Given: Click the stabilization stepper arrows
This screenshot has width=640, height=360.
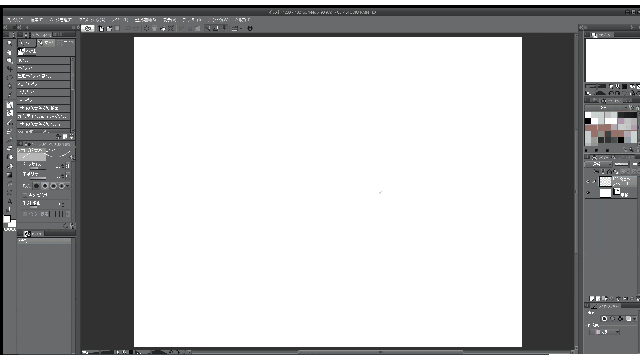Looking at the screenshot, I should pos(62,204).
